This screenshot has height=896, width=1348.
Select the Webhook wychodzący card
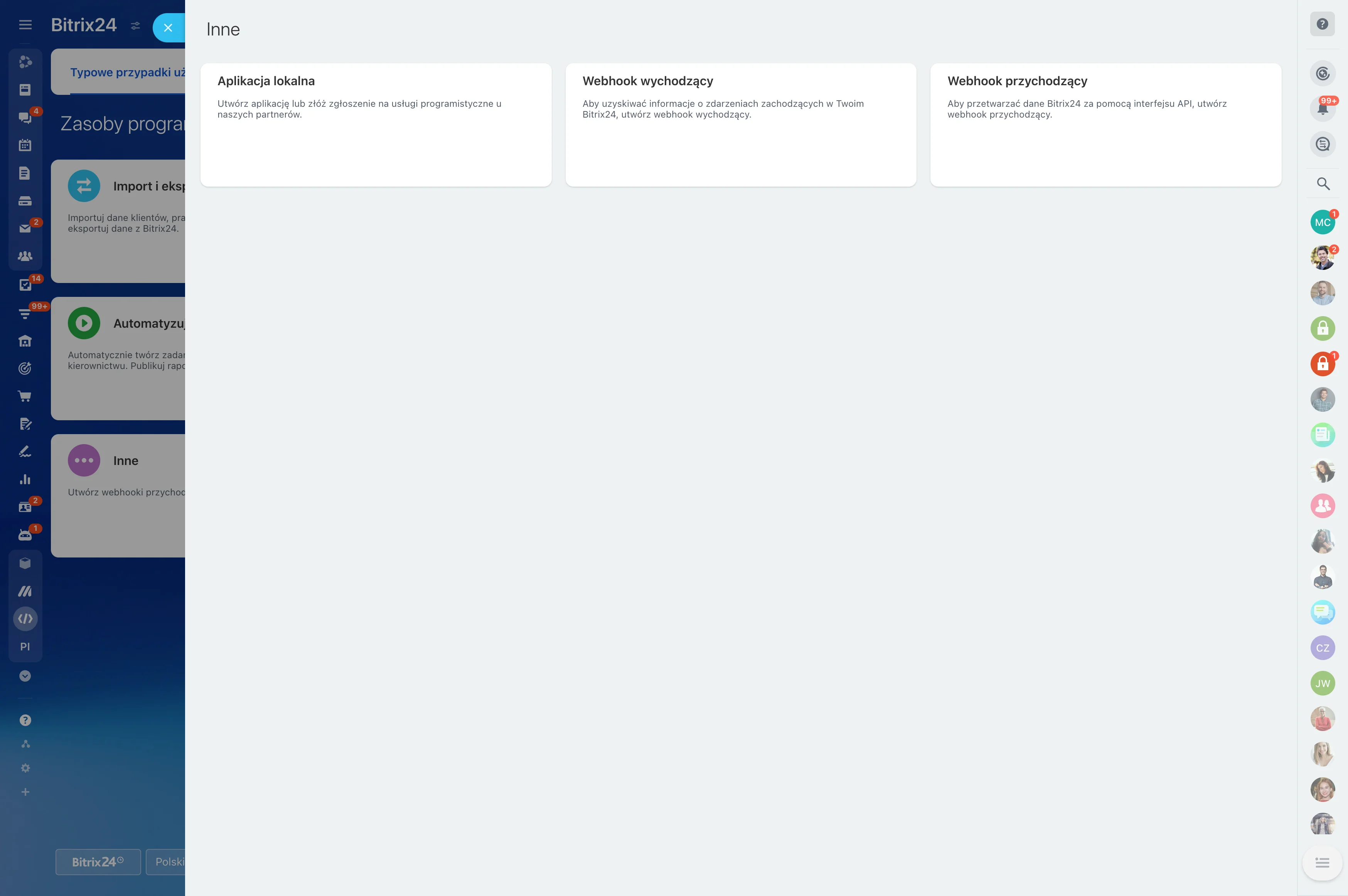click(x=741, y=125)
